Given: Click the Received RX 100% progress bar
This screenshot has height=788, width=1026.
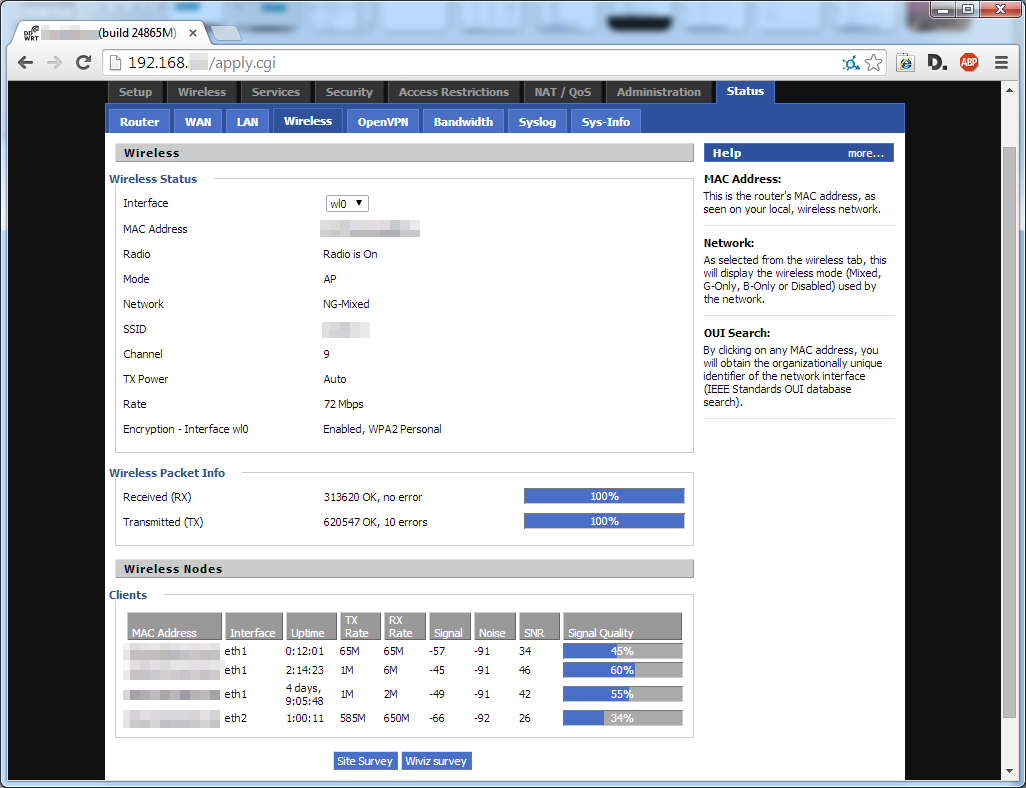Looking at the screenshot, I should (603, 495).
